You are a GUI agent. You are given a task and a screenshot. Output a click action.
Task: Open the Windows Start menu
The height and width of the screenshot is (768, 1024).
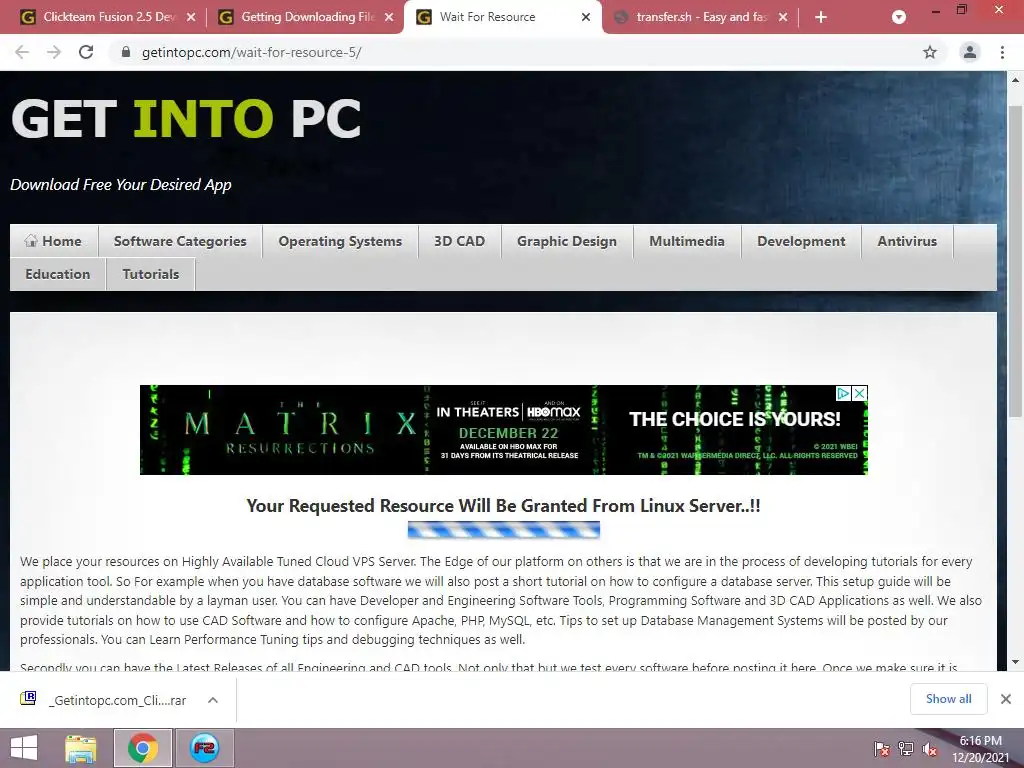point(24,748)
